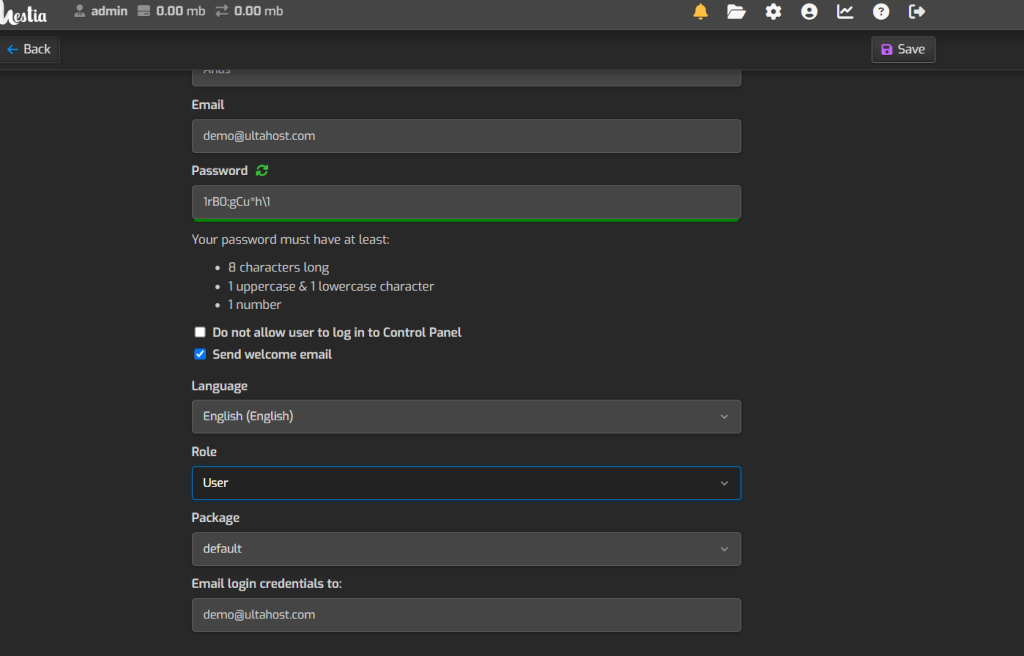Click the disk usage 0.00 mb value
Viewport: 1024px width, 656px height.
coord(181,11)
